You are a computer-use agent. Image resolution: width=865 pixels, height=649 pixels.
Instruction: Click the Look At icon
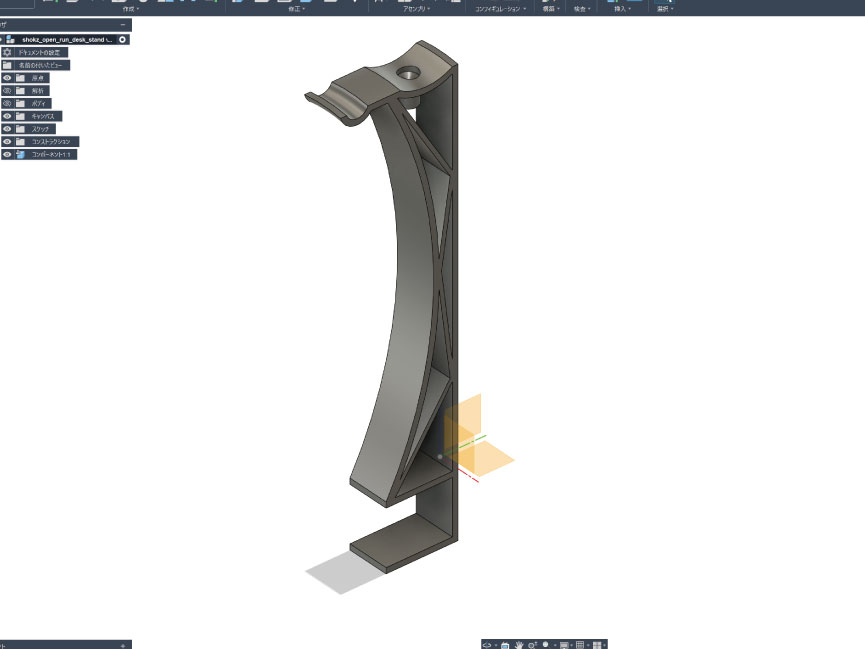point(505,645)
